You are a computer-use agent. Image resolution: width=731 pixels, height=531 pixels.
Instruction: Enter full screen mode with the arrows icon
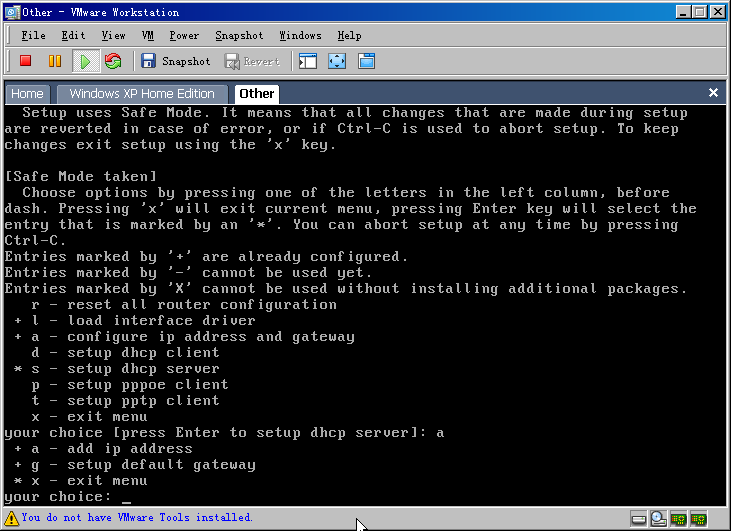337,61
